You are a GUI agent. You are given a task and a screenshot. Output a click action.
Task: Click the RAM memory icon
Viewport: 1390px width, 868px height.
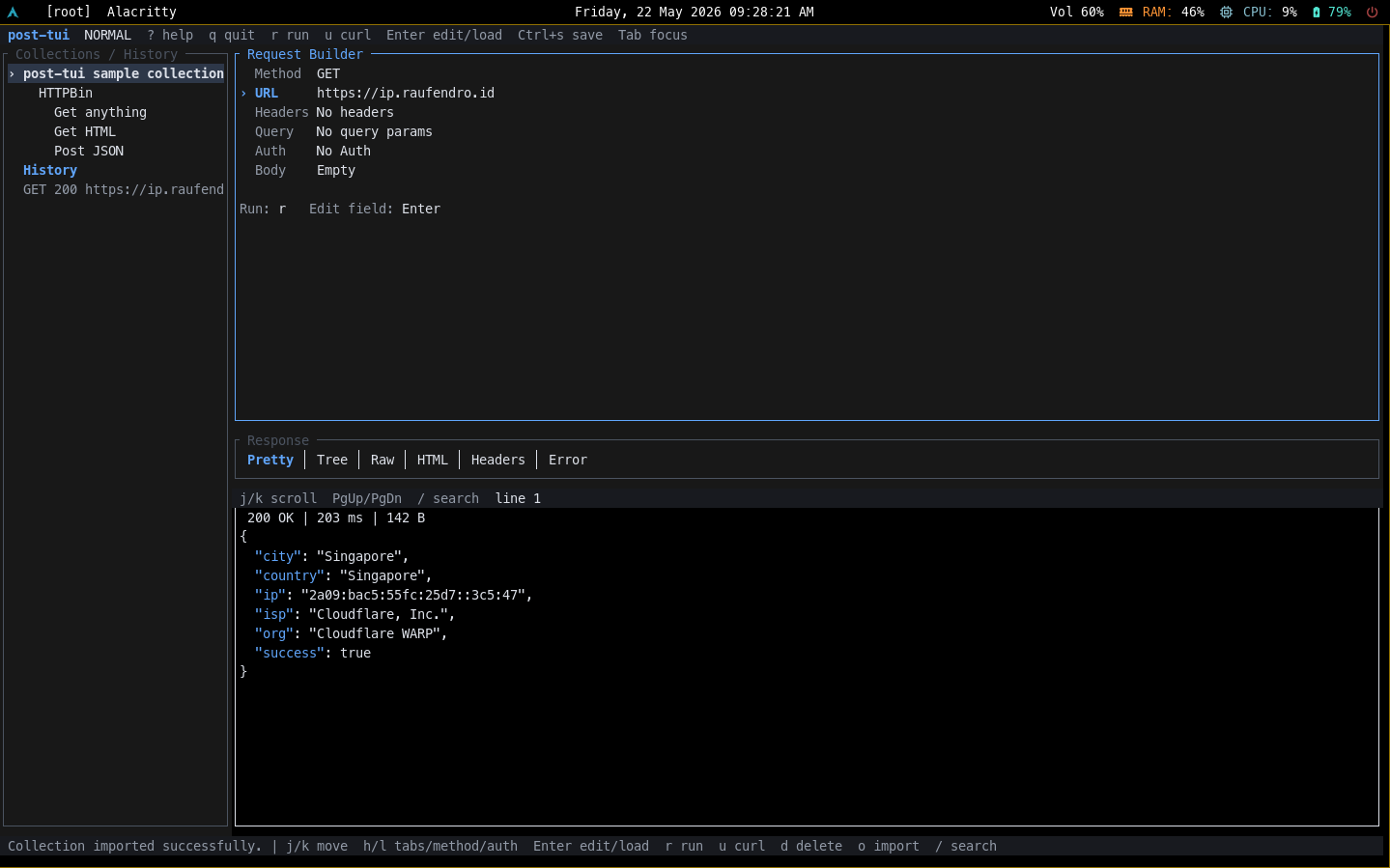1125,13
